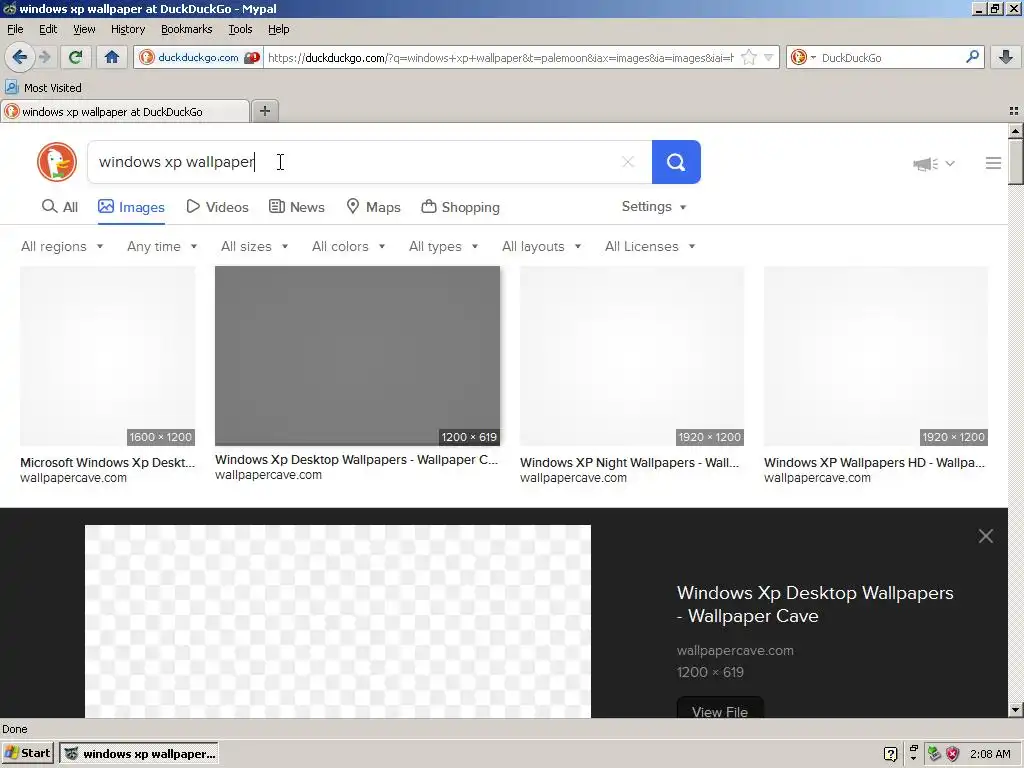Switch to Maps results tab
This screenshot has width=1024, height=768.
pos(373,207)
